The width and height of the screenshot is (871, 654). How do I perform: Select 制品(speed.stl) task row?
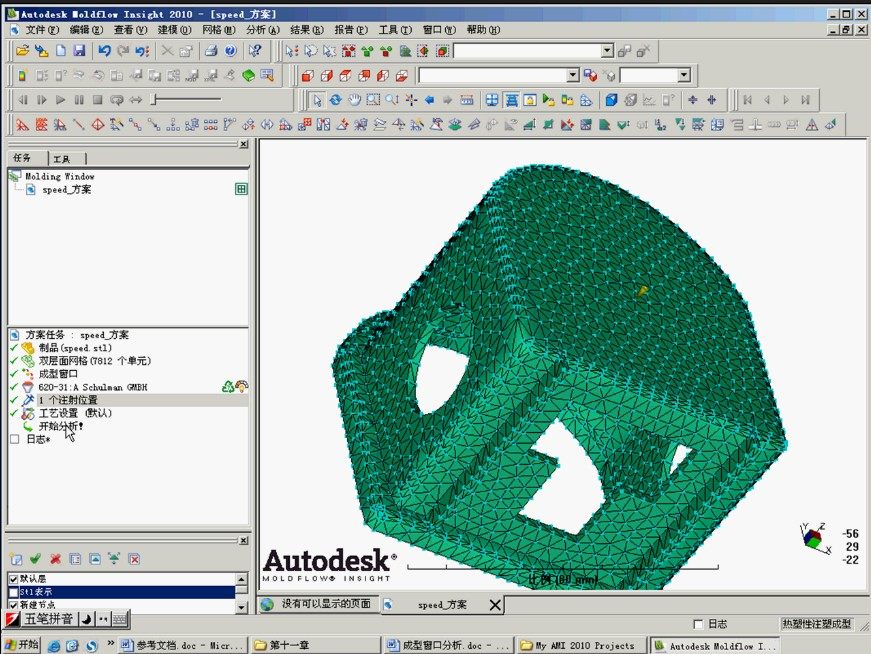point(75,348)
